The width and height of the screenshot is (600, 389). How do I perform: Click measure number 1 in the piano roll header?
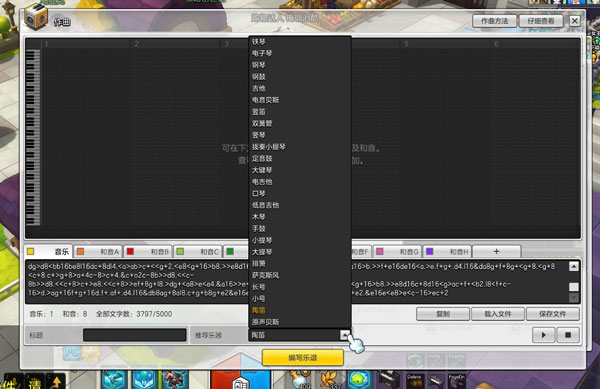(46, 44)
